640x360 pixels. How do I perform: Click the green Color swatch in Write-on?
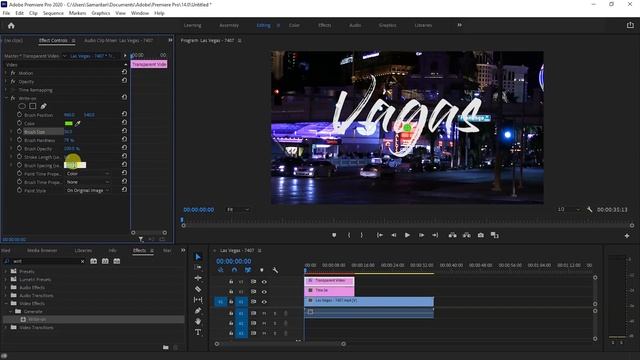pyautogui.click(x=69, y=123)
